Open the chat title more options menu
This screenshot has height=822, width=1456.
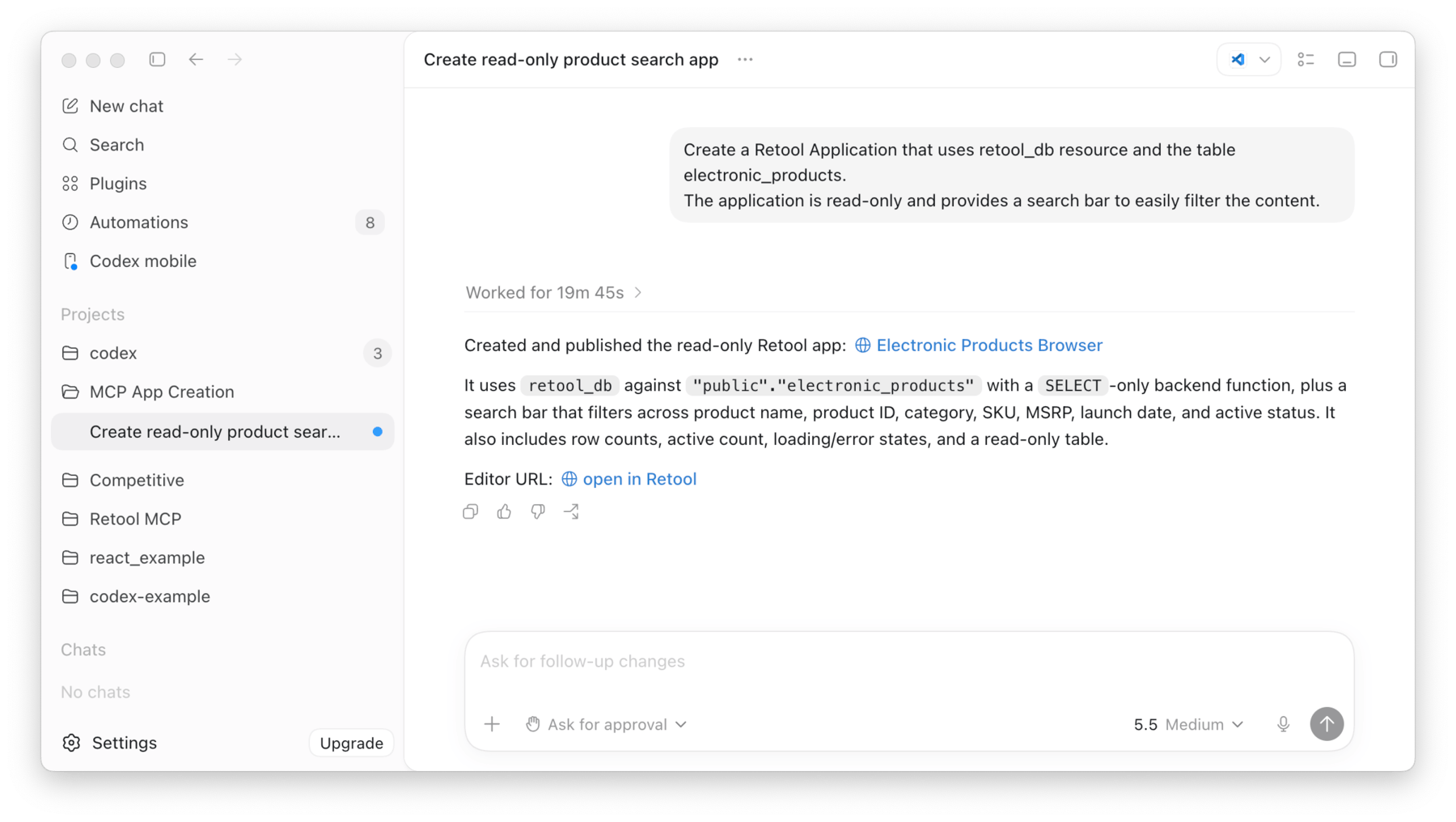(745, 59)
